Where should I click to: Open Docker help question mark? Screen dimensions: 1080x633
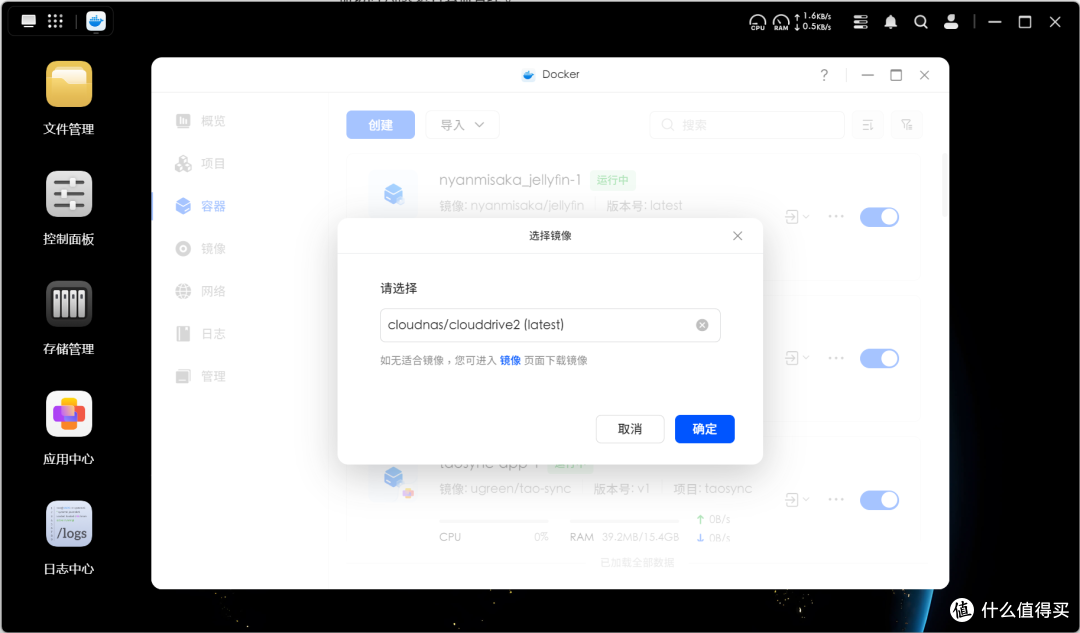[x=824, y=75]
